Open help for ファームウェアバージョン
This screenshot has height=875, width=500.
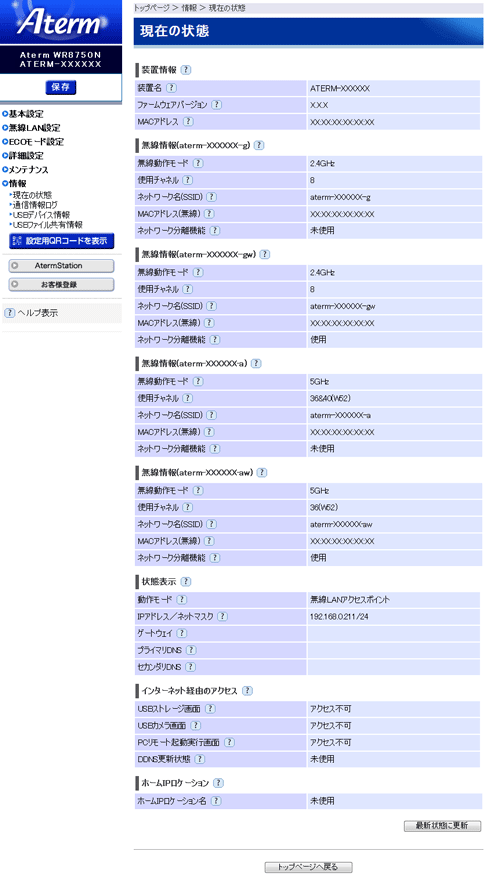pos(217,105)
